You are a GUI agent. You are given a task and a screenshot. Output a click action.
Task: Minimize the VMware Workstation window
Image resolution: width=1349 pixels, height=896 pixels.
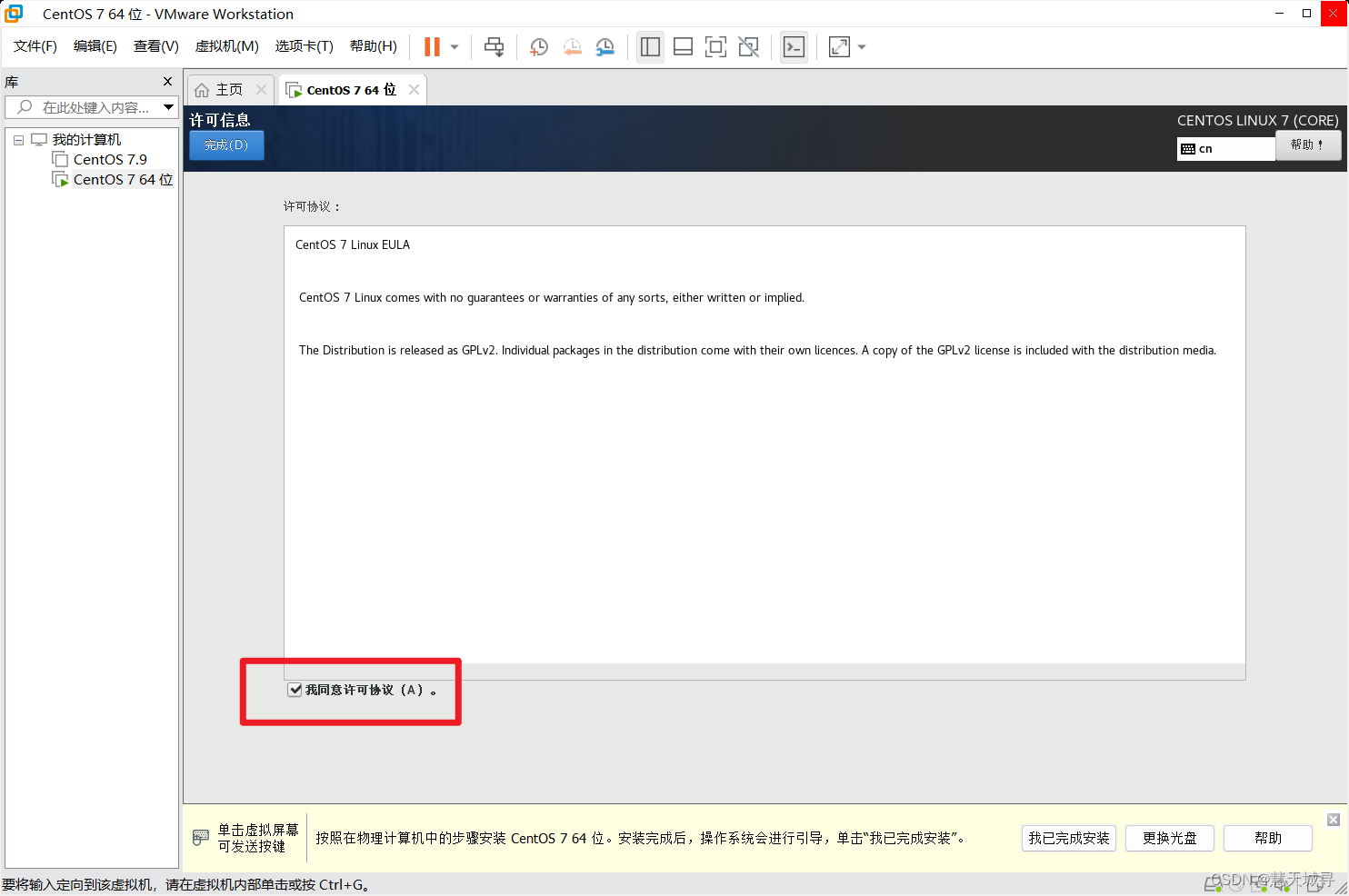(1280, 14)
